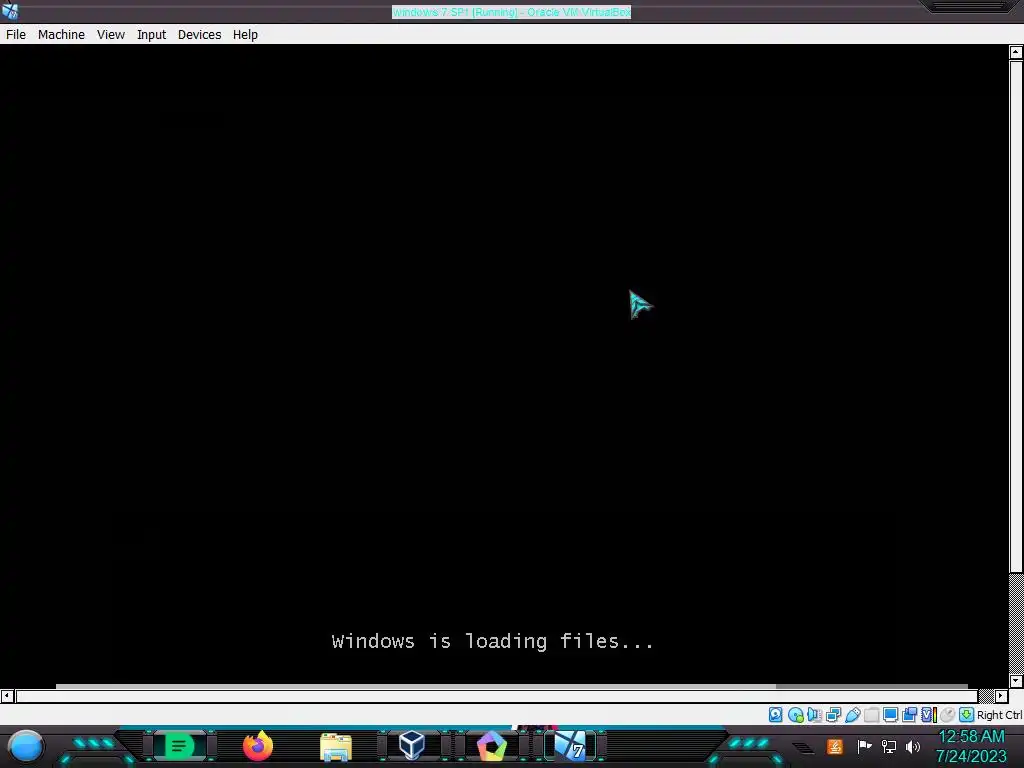Viewport: 1024px width, 768px height.
Task: Click the recording indicator icon
Action: pyautogui.click(x=909, y=714)
